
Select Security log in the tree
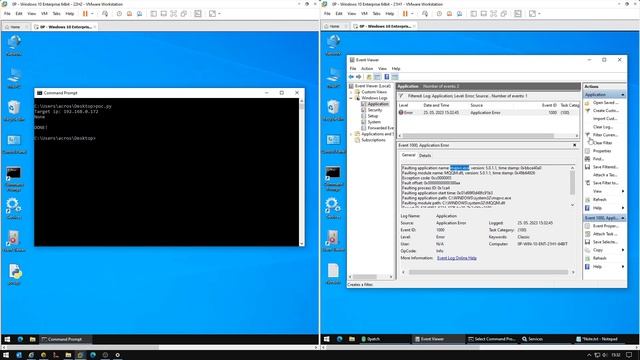[375, 110]
